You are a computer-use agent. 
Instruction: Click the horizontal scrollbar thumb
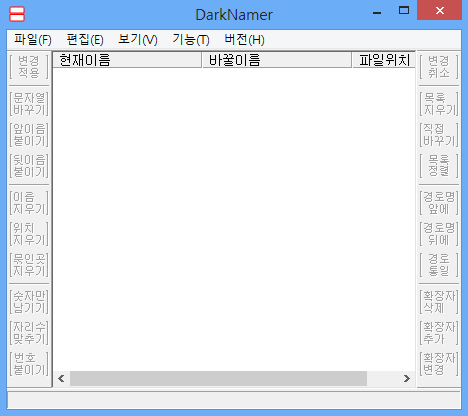point(218,378)
